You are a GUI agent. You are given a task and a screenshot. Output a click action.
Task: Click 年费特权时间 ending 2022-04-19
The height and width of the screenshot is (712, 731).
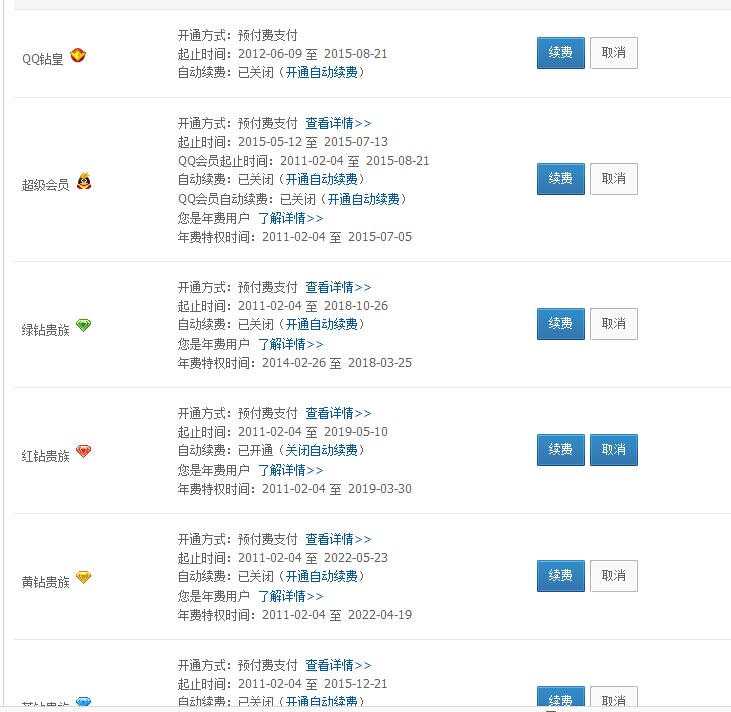(x=295, y=615)
